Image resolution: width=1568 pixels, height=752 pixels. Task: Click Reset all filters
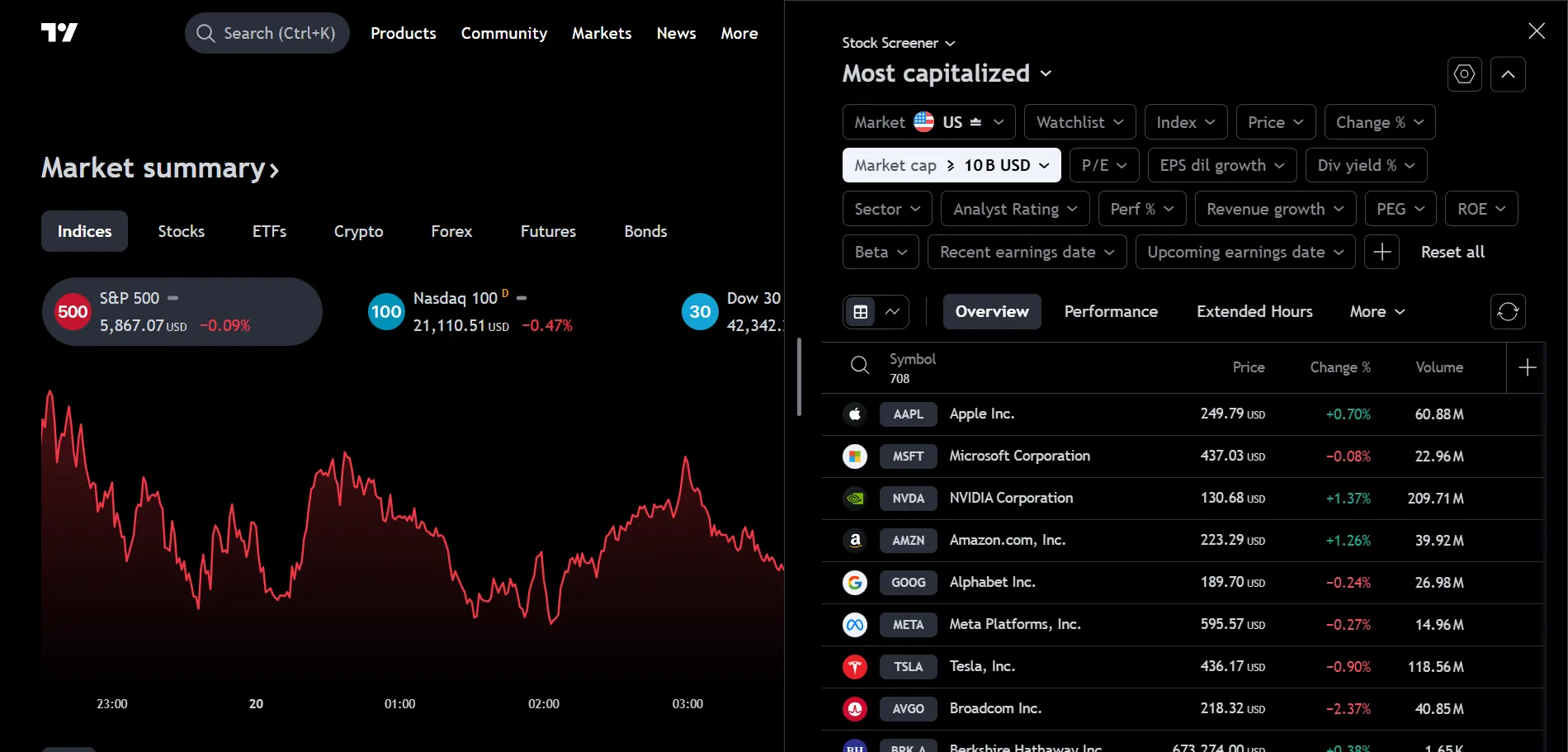click(1452, 252)
